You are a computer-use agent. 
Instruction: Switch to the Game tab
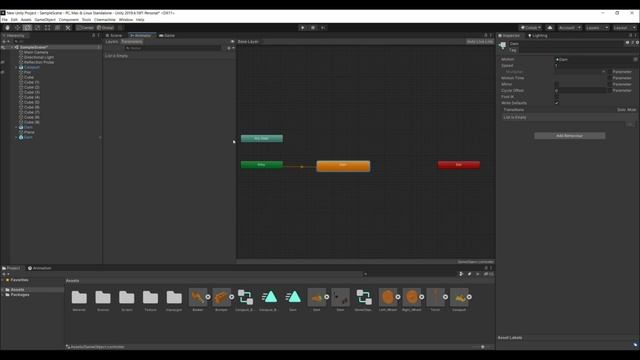click(167, 36)
